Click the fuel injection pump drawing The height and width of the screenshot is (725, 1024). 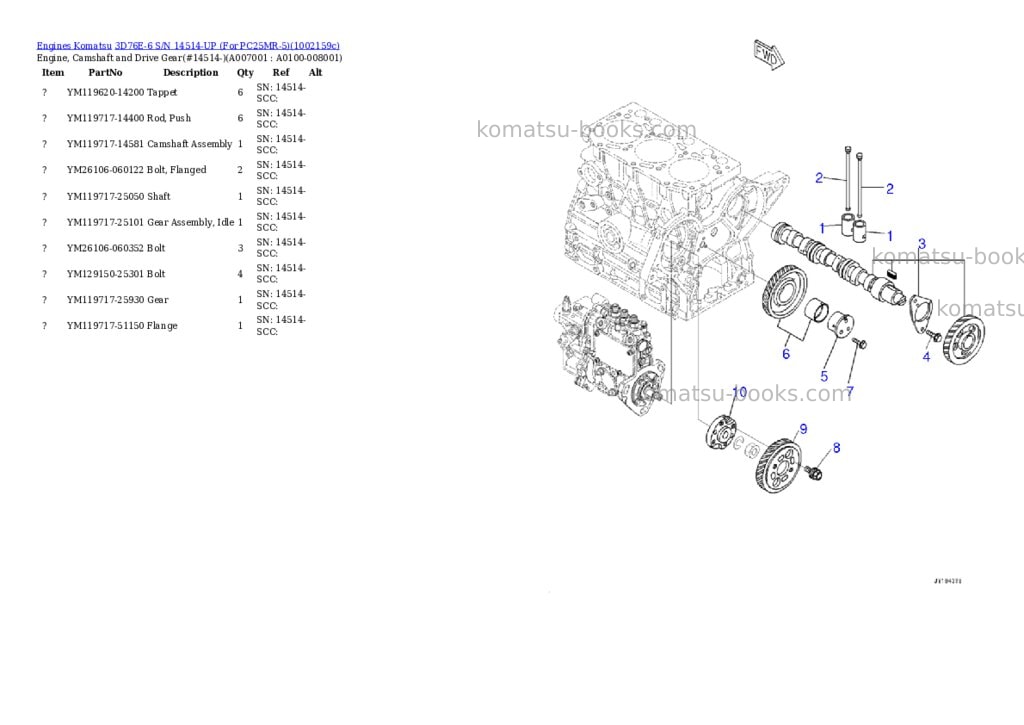tap(609, 353)
